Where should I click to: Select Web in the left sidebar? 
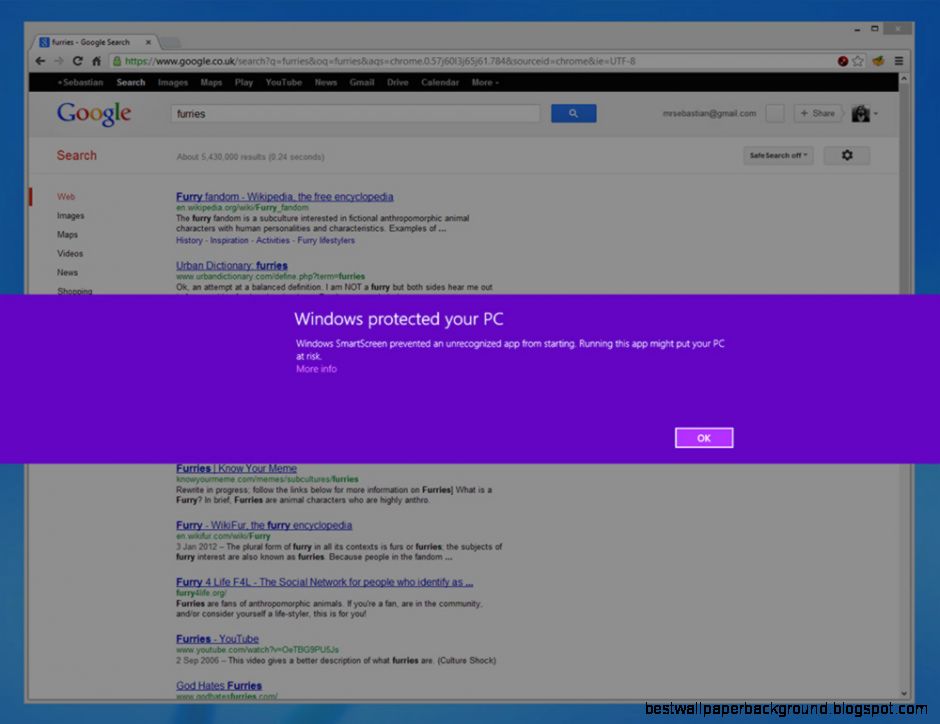(66, 197)
